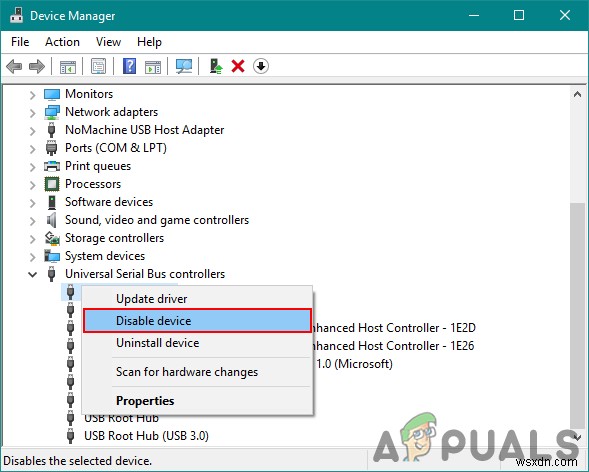Click the Update device driver toolbar icon
The height and width of the screenshot is (472, 589).
point(216,66)
